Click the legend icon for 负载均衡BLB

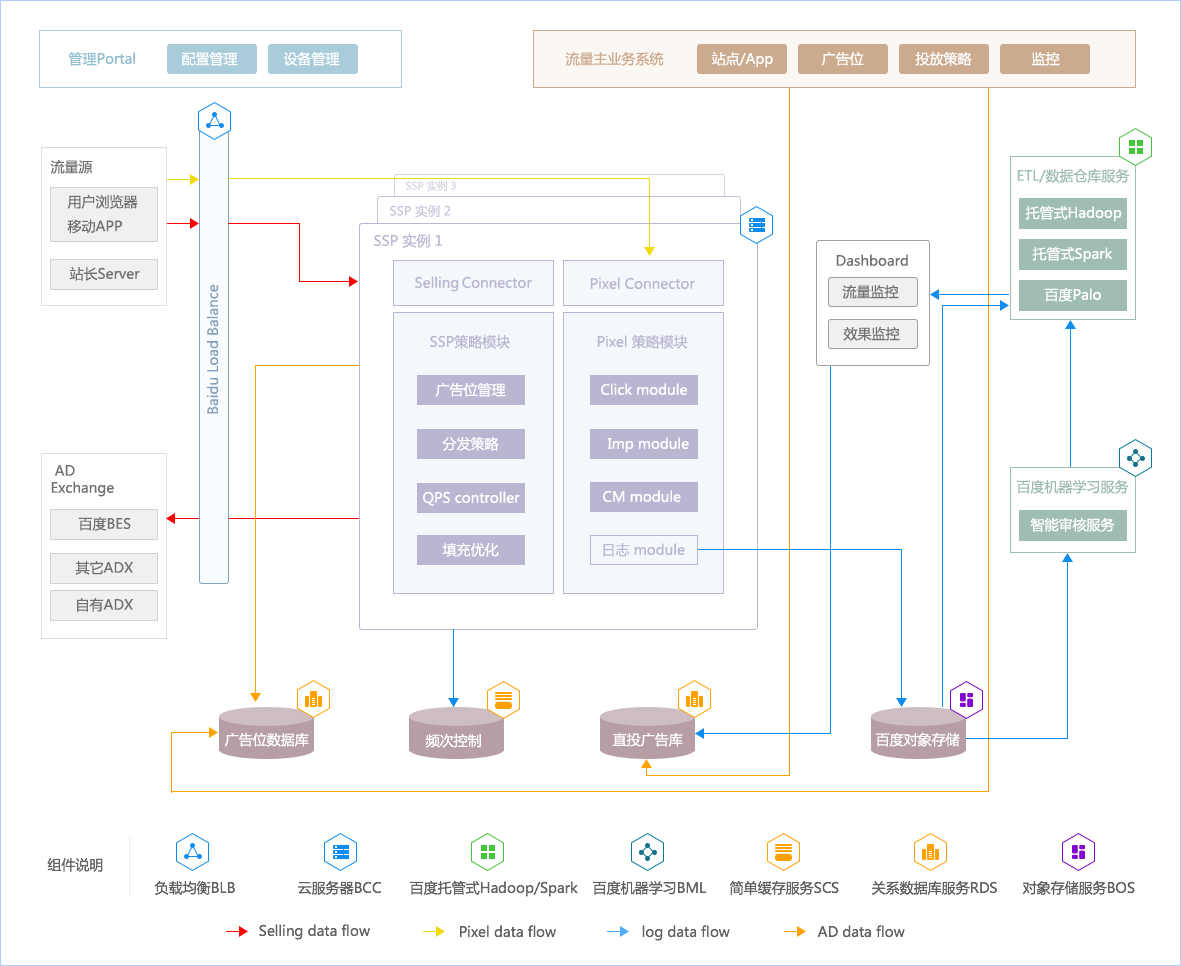pos(193,852)
